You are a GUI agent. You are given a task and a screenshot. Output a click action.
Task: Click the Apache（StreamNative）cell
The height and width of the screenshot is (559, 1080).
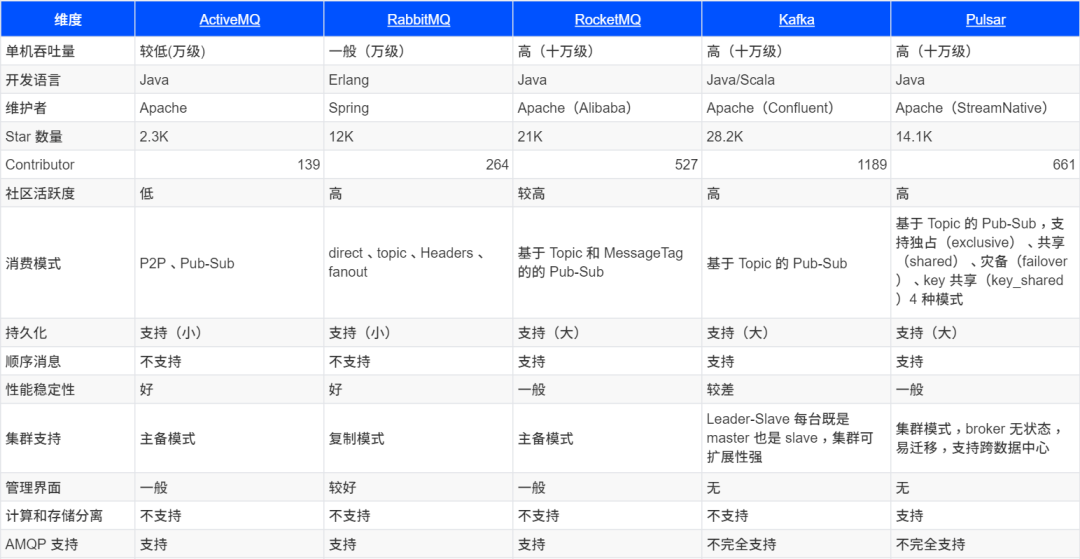986,108
